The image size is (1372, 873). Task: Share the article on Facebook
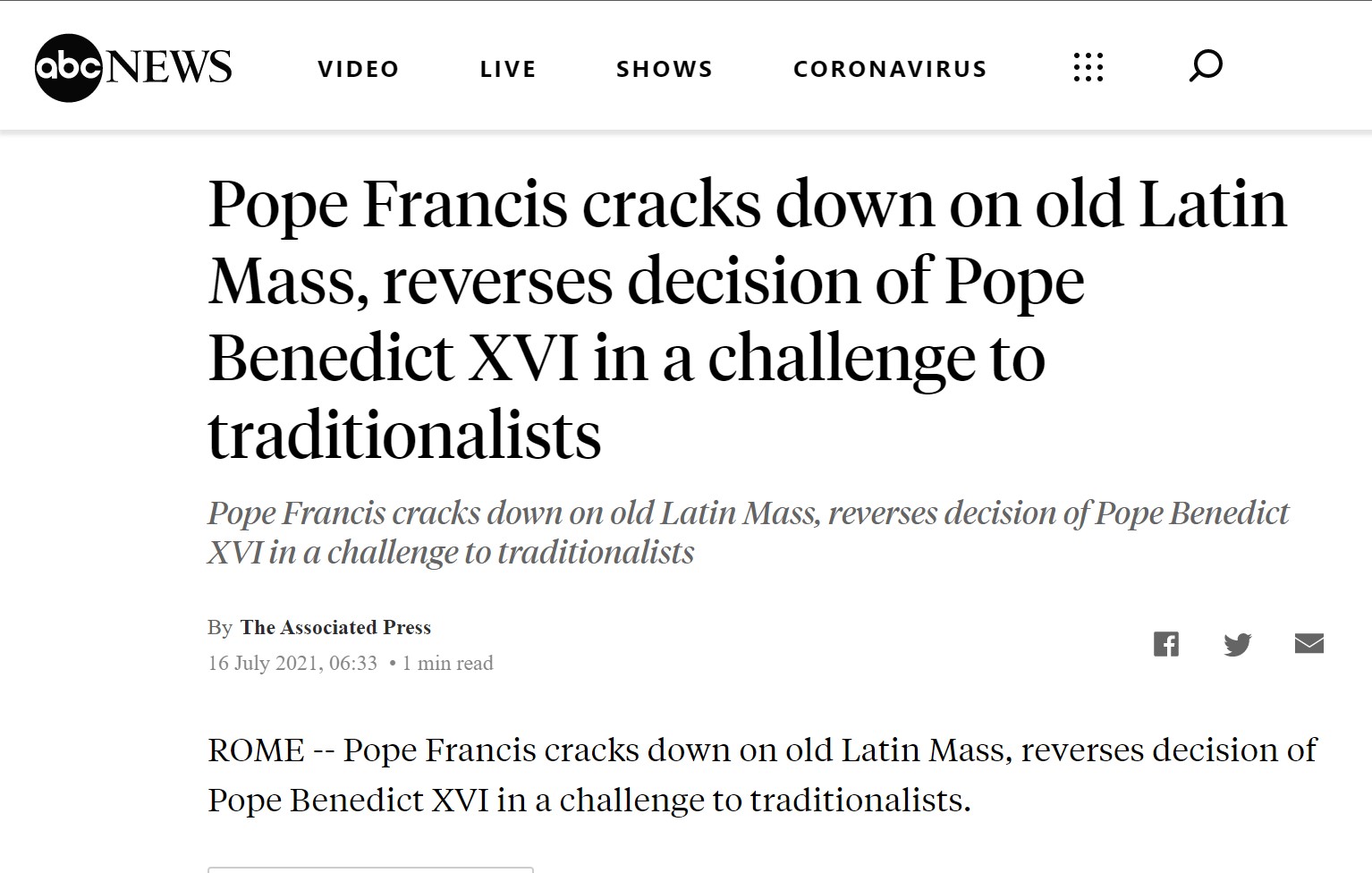coord(1166,644)
